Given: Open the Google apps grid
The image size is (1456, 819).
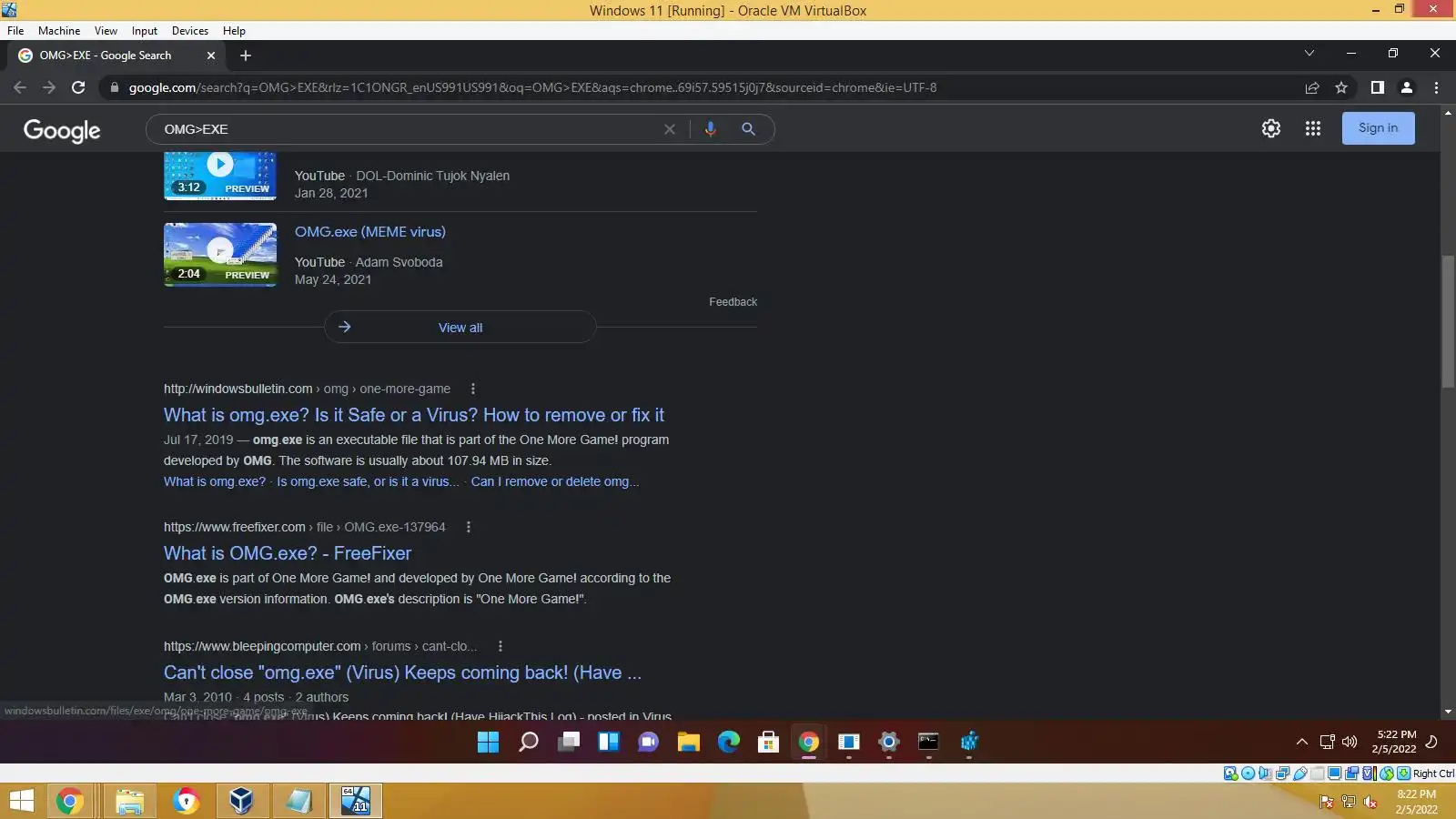Looking at the screenshot, I should coord(1312,128).
